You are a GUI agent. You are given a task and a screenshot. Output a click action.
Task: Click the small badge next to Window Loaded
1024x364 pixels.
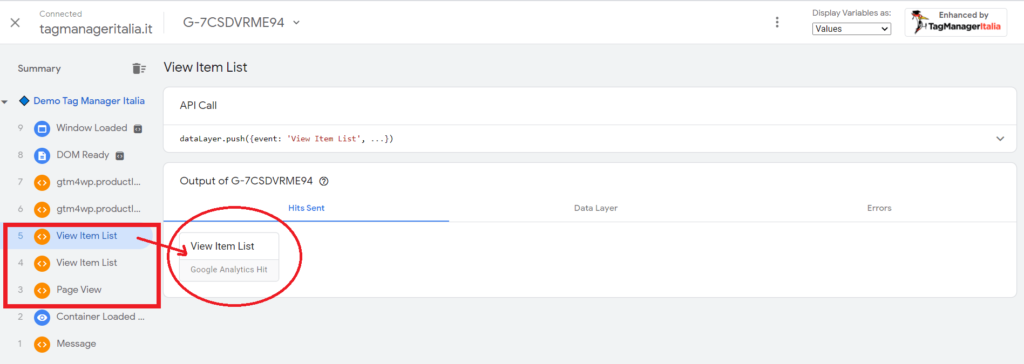pyautogui.click(x=138, y=129)
